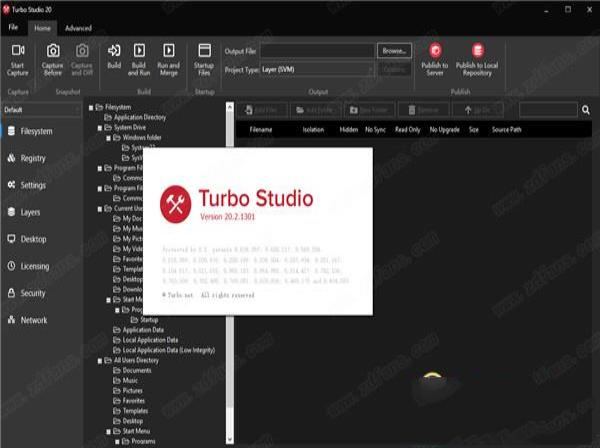Screen dimensions: 600x448
Task: Click the Add Files toolbar button
Action: [x=262, y=110]
